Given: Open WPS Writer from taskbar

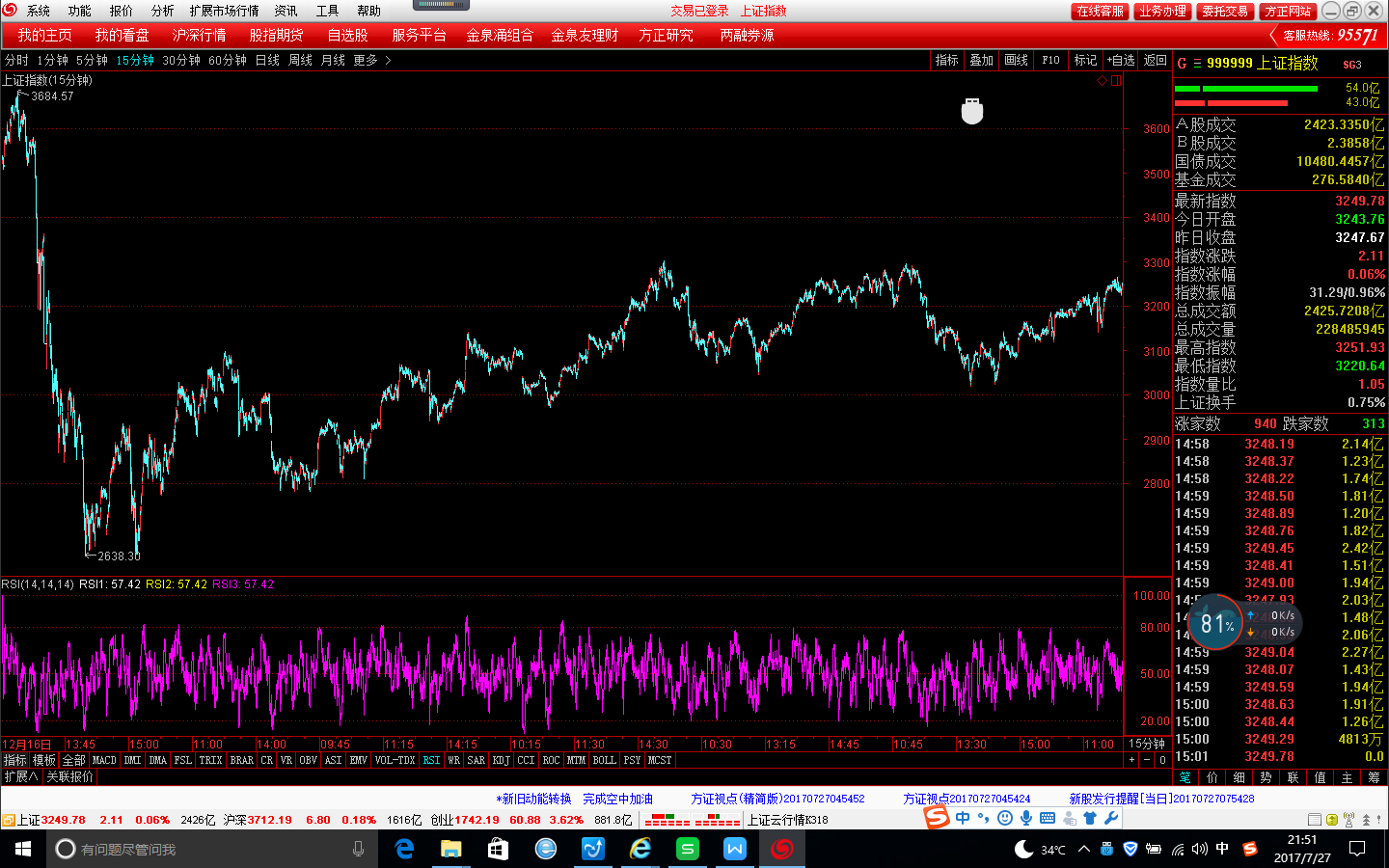Looking at the screenshot, I should pos(735,849).
